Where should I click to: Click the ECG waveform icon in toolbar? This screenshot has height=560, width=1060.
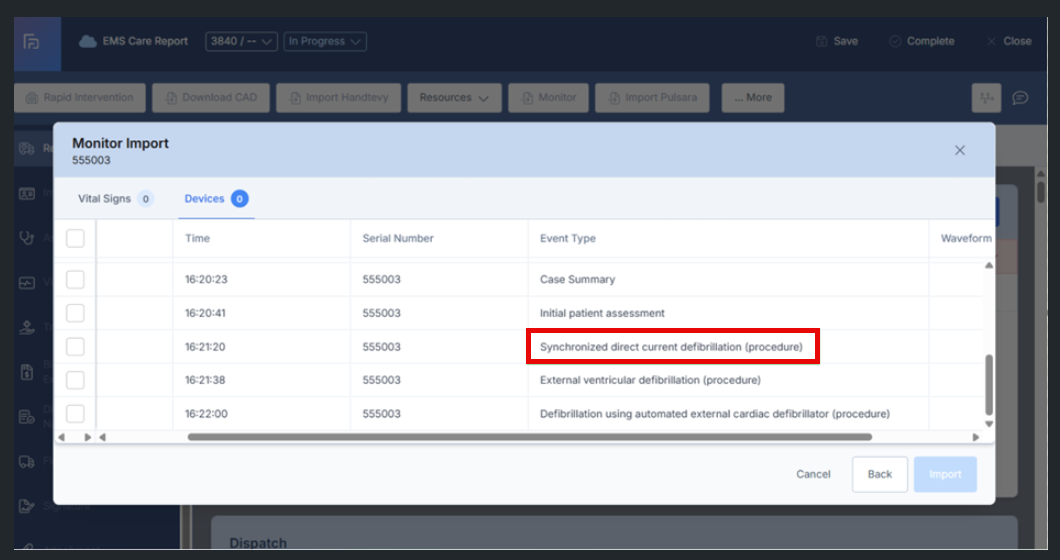tap(986, 98)
